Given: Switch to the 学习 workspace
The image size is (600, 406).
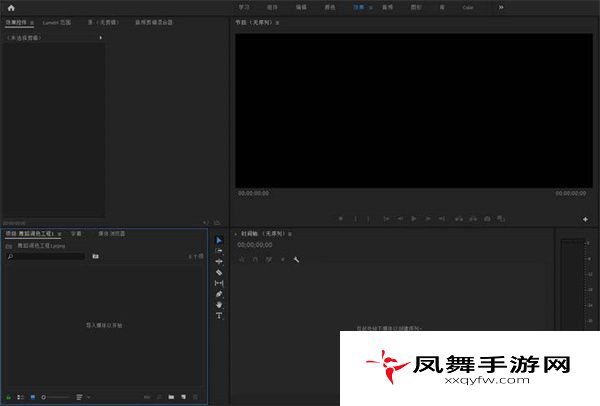Looking at the screenshot, I should [x=244, y=7].
